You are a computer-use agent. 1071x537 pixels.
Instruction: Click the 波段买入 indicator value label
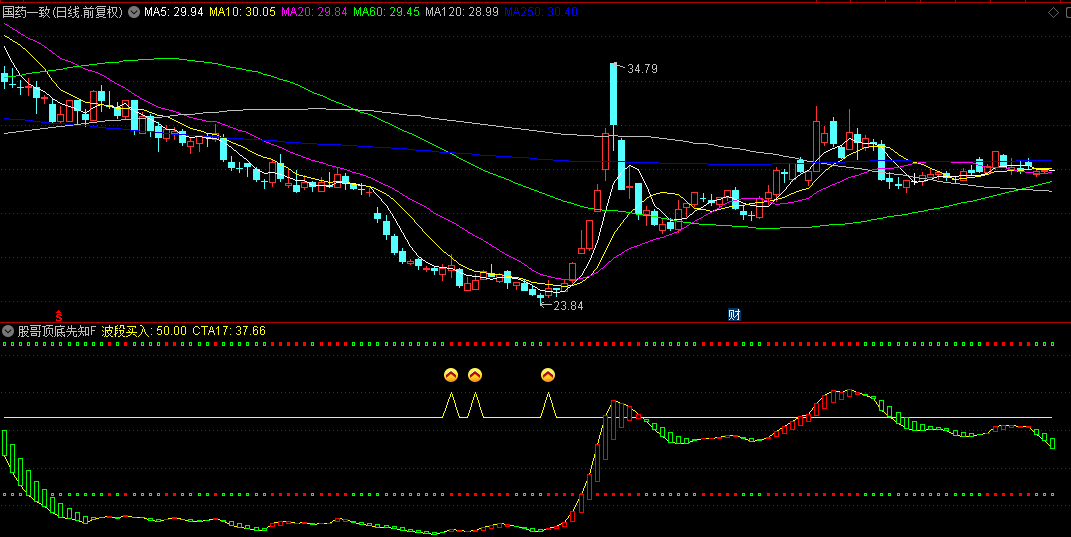coord(144,330)
